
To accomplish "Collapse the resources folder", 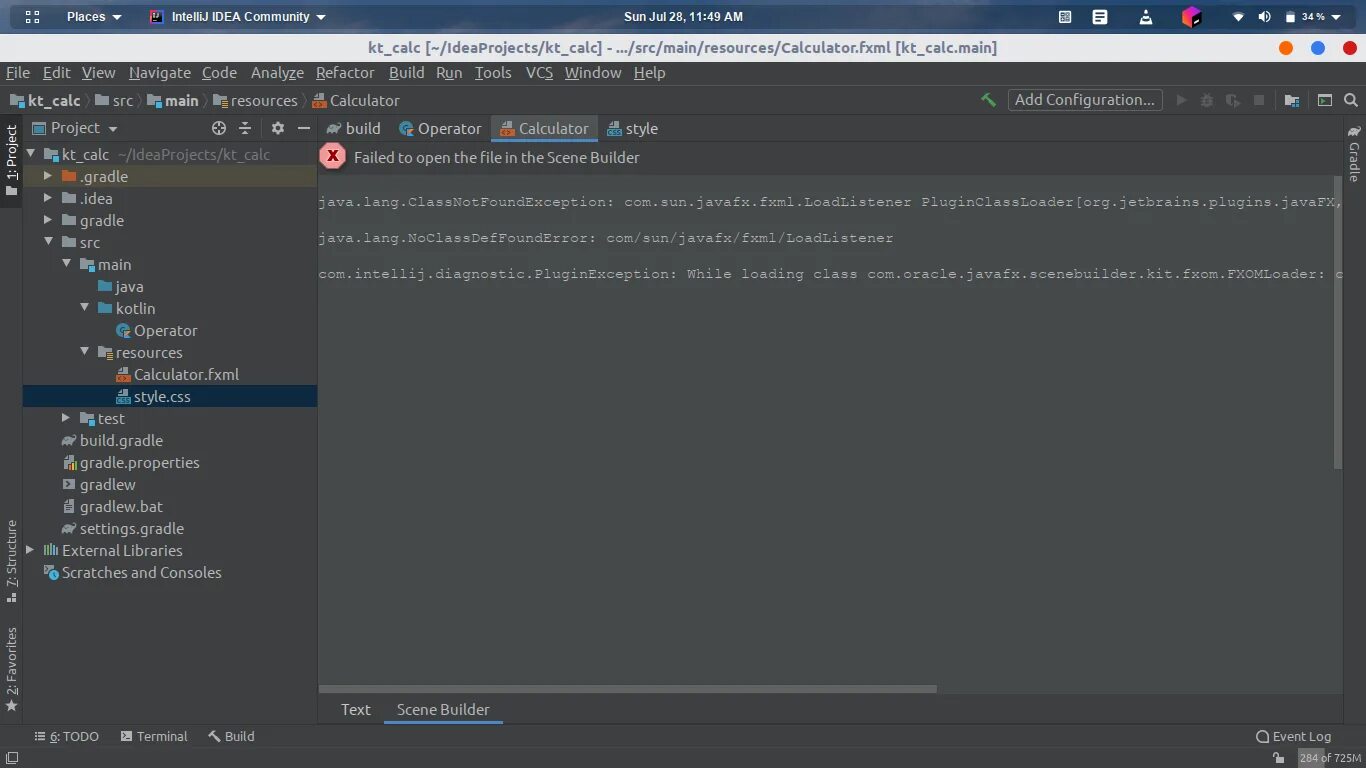I will pyautogui.click(x=85, y=352).
